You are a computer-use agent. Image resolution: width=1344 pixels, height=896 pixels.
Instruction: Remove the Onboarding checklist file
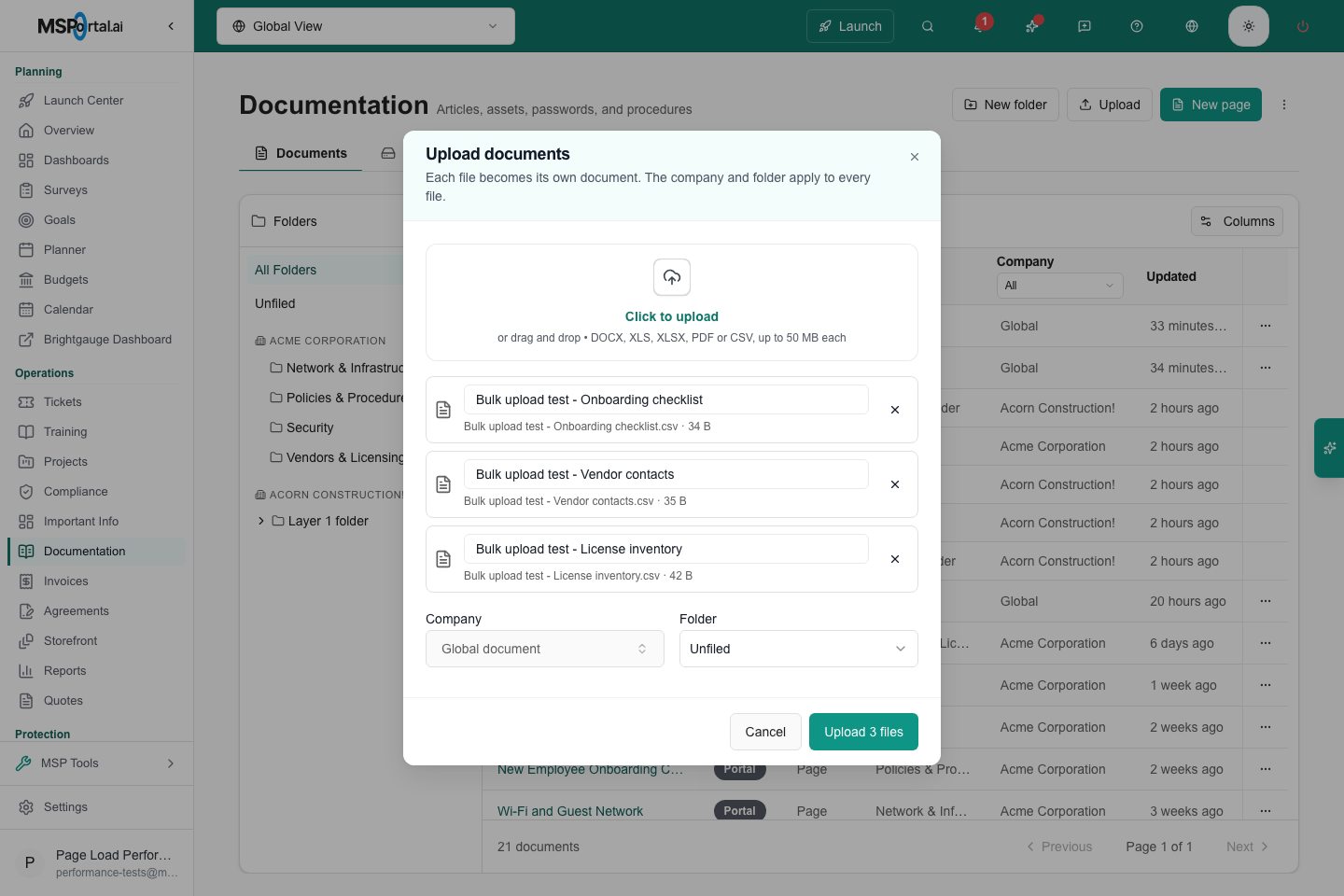895,410
